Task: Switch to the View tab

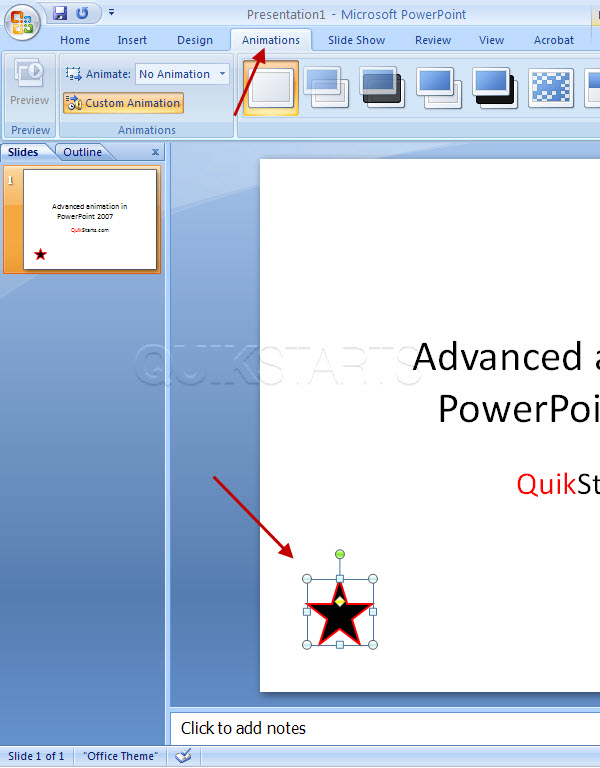Action: (491, 40)
